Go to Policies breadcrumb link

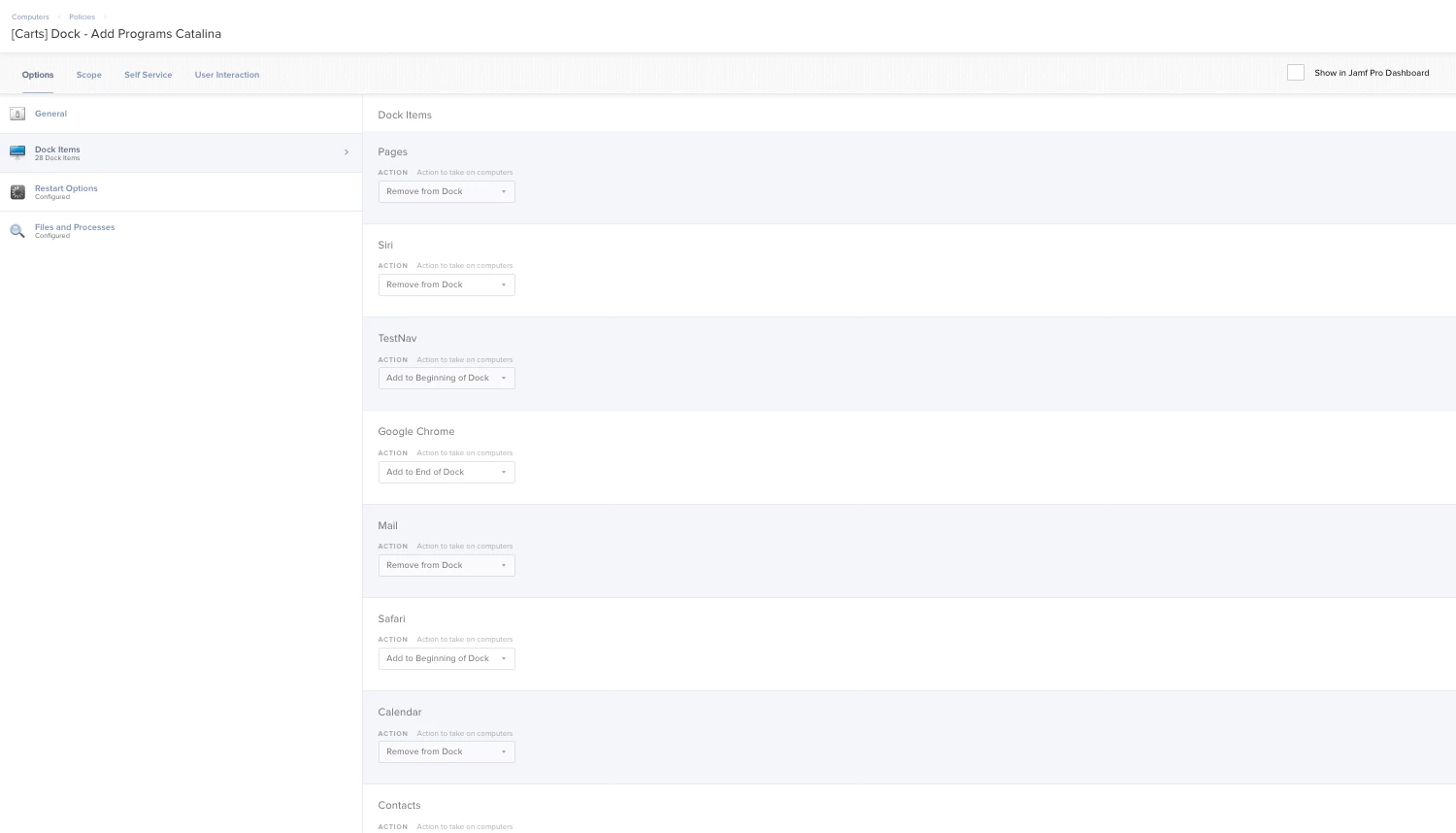tap(82, 17)
